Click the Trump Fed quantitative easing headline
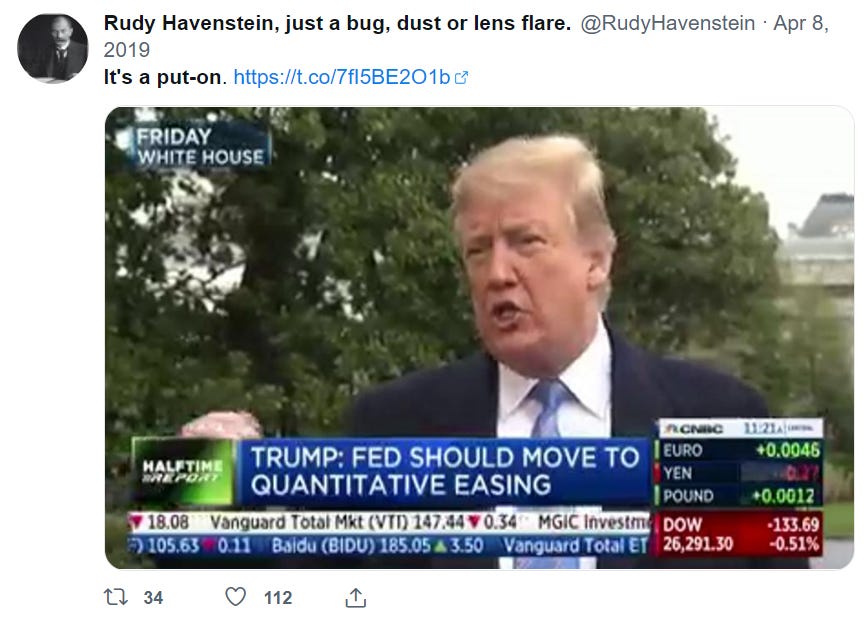This screenshot has height=619, width=867. (x=443, y=471)
